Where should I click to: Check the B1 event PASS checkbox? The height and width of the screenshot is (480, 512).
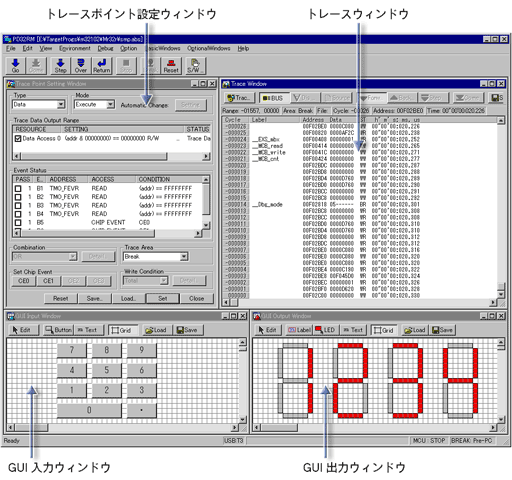[x=18, y=188]
